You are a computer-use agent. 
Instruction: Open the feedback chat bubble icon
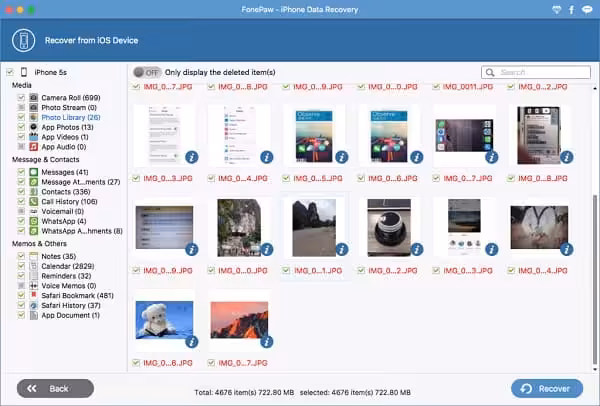[x=587, y=10]
